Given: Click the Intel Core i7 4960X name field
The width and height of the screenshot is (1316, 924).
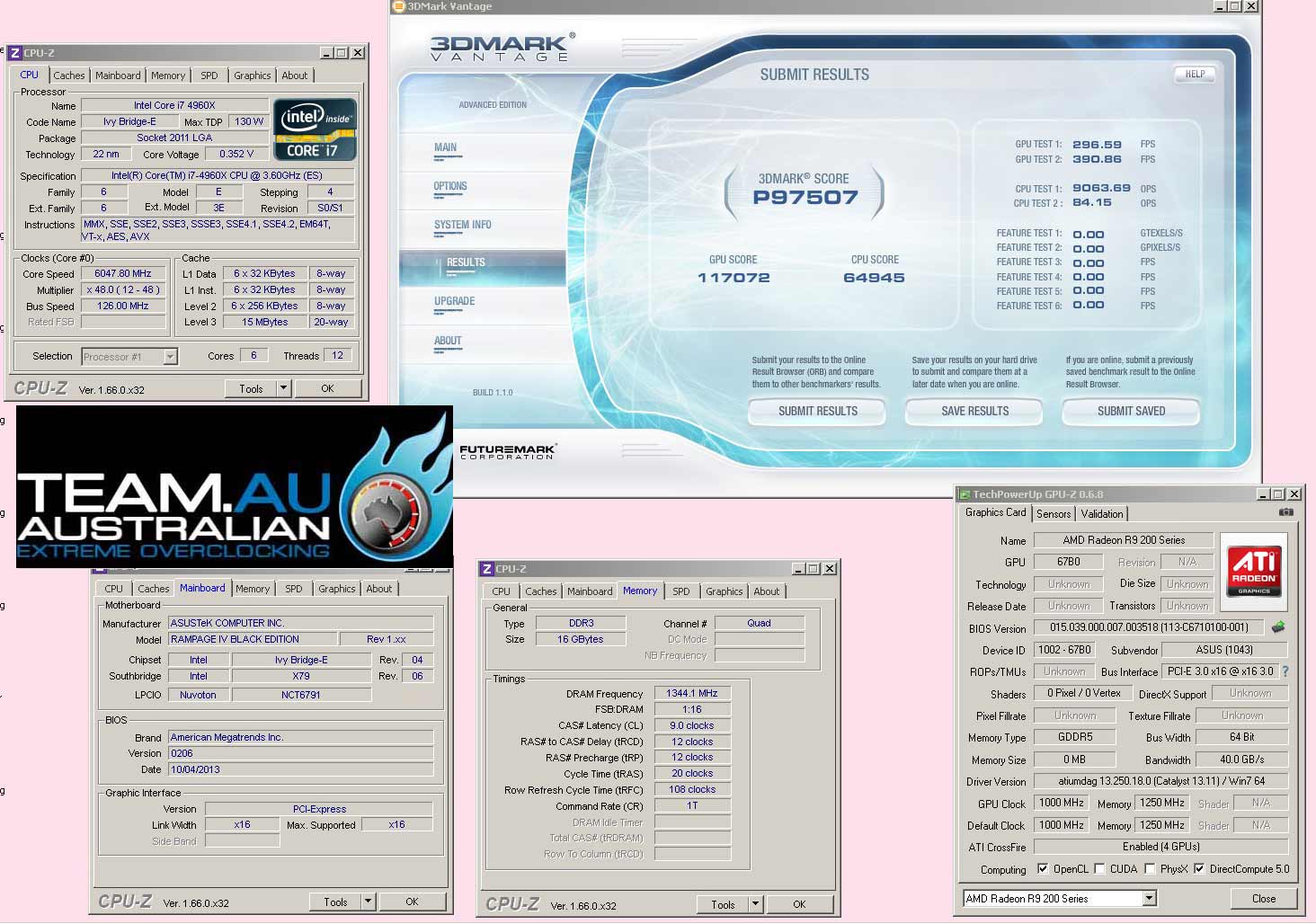Looking at the screenshot, I should point(174,105).
